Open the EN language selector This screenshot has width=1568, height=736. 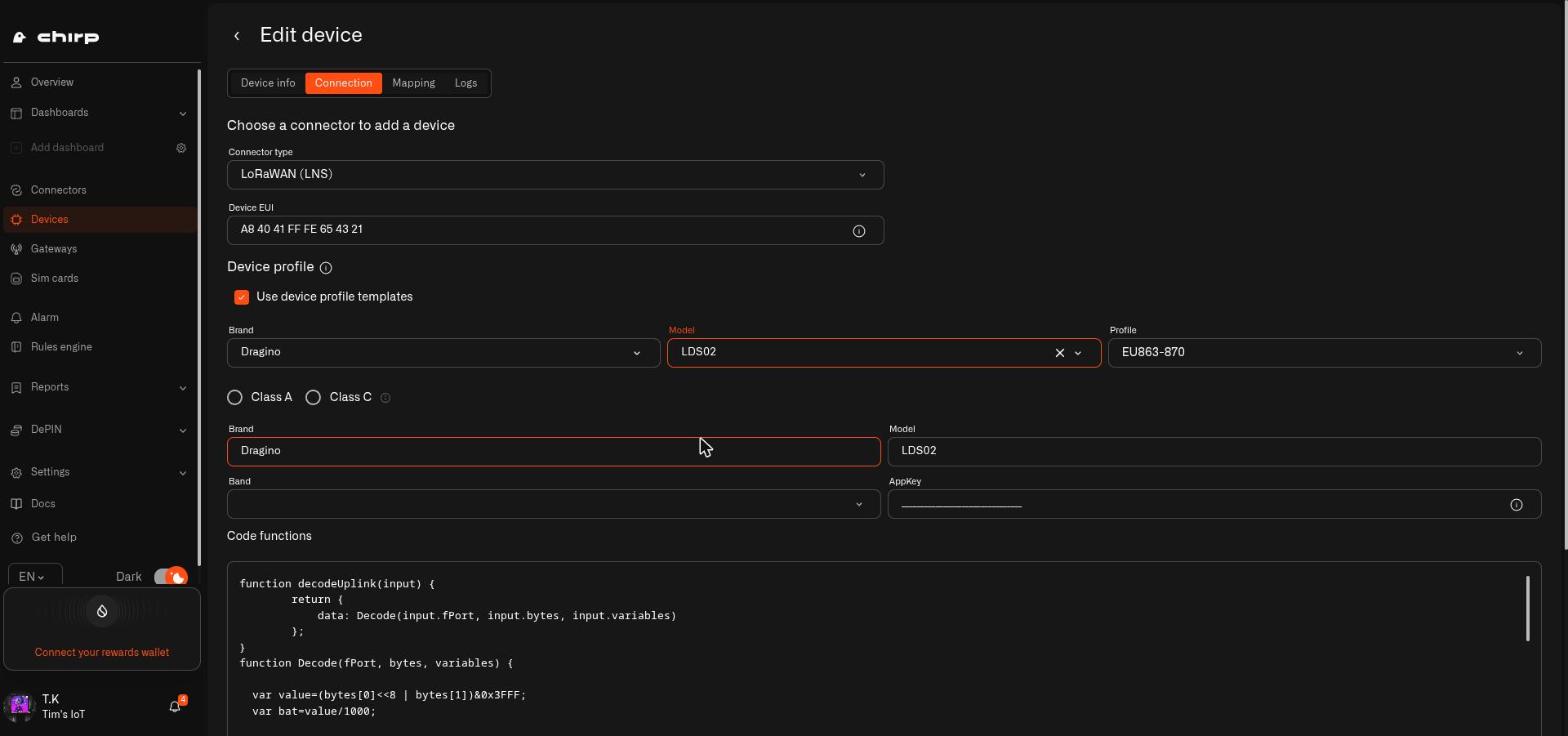coord(35,577)
